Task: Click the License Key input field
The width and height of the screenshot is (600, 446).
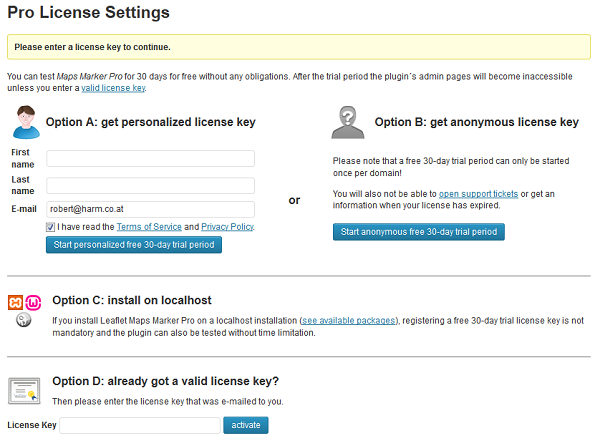Action: click(140, 425)
